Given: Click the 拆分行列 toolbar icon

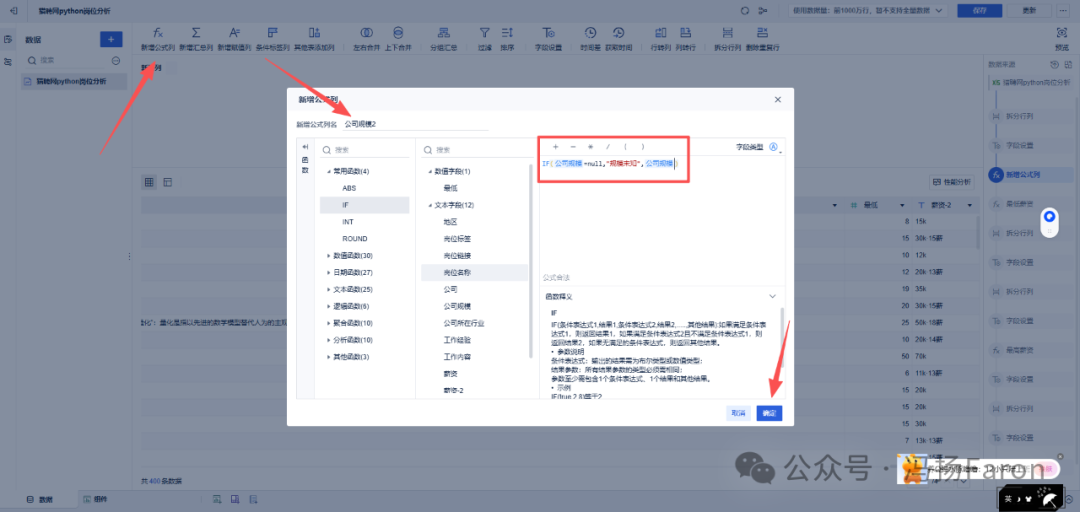Looking at the screenshot, I should pyautogui.click(x=727, y=32).
